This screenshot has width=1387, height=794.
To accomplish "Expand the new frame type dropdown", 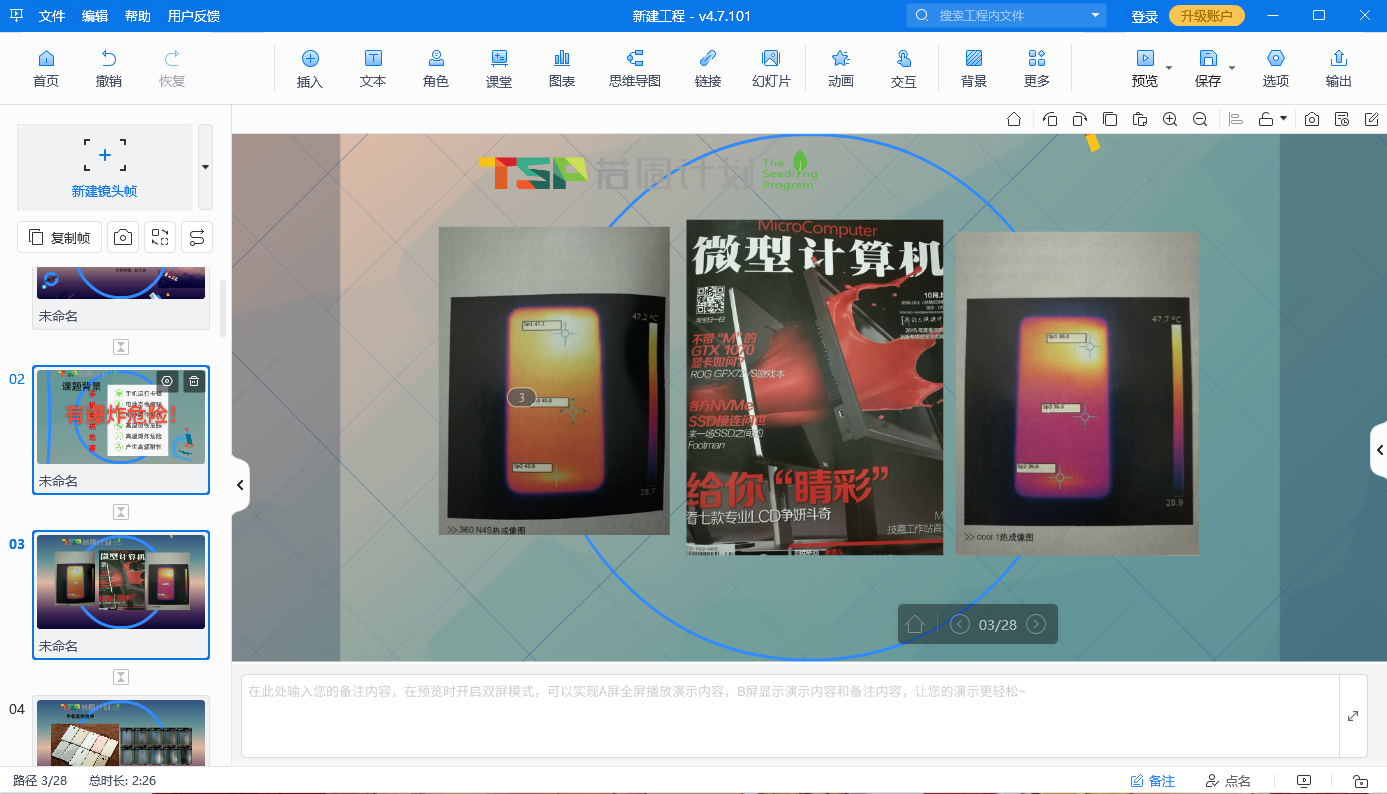I will pyautogui.click(x=205, y=167).
